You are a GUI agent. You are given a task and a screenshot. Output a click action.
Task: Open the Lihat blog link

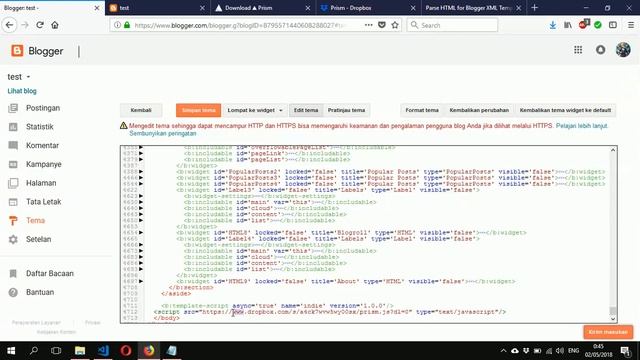click(x=22, y=91)
